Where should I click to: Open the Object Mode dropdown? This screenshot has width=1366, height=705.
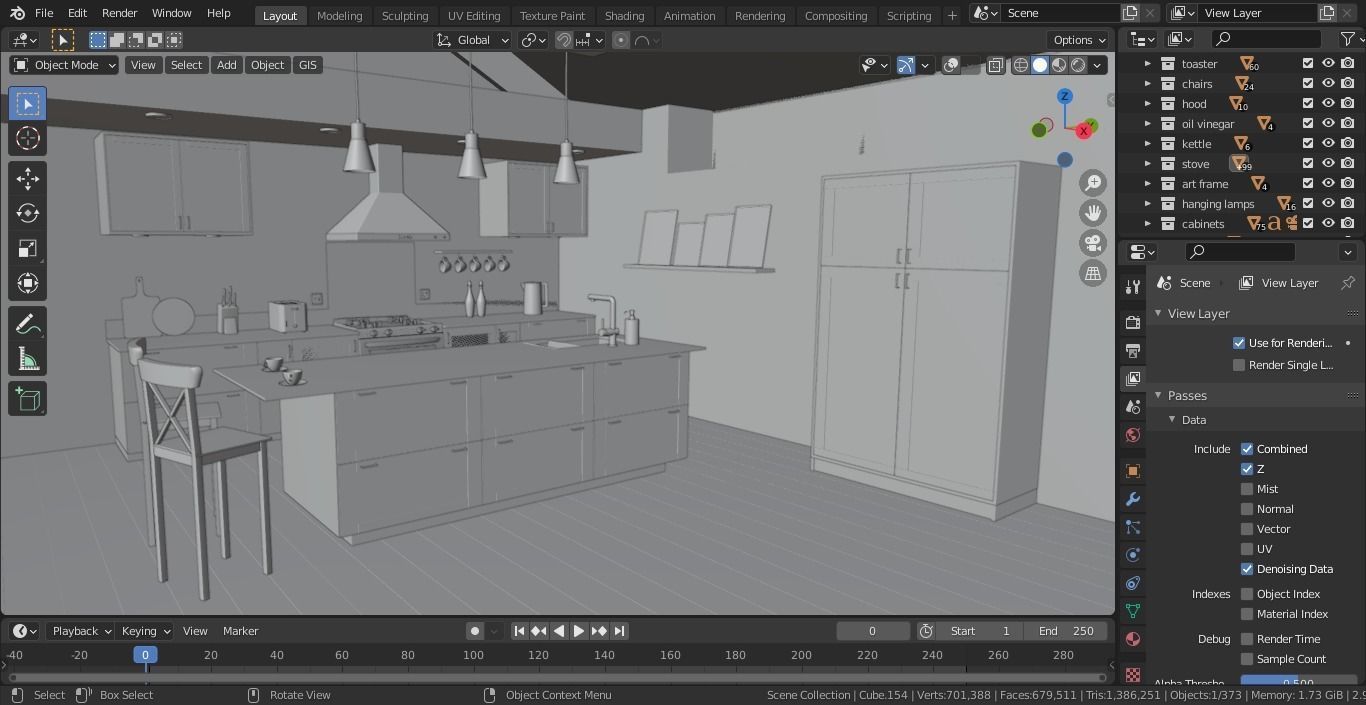click(64, 65)
